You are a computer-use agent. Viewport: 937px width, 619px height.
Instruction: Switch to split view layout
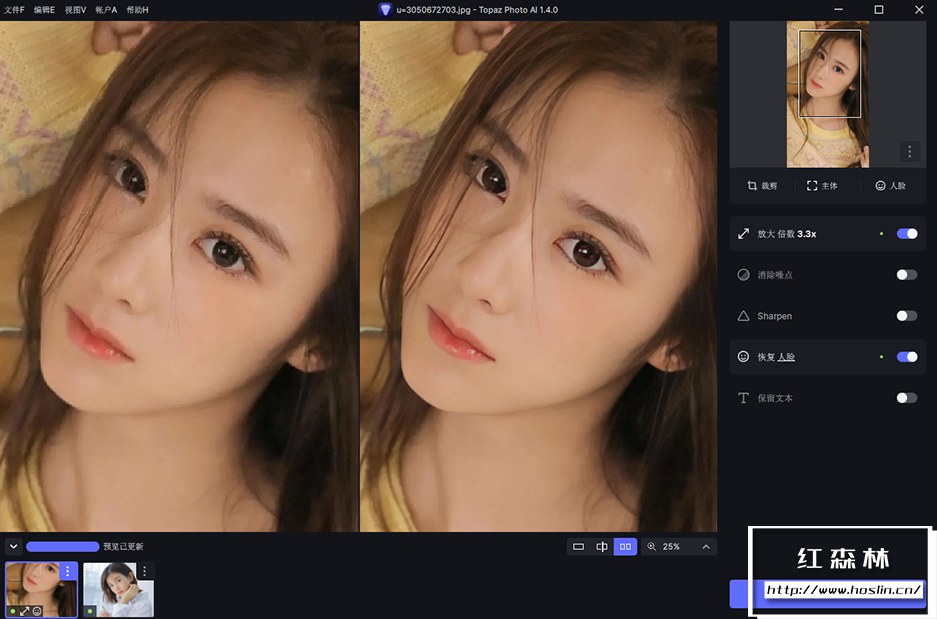[602, 547]
